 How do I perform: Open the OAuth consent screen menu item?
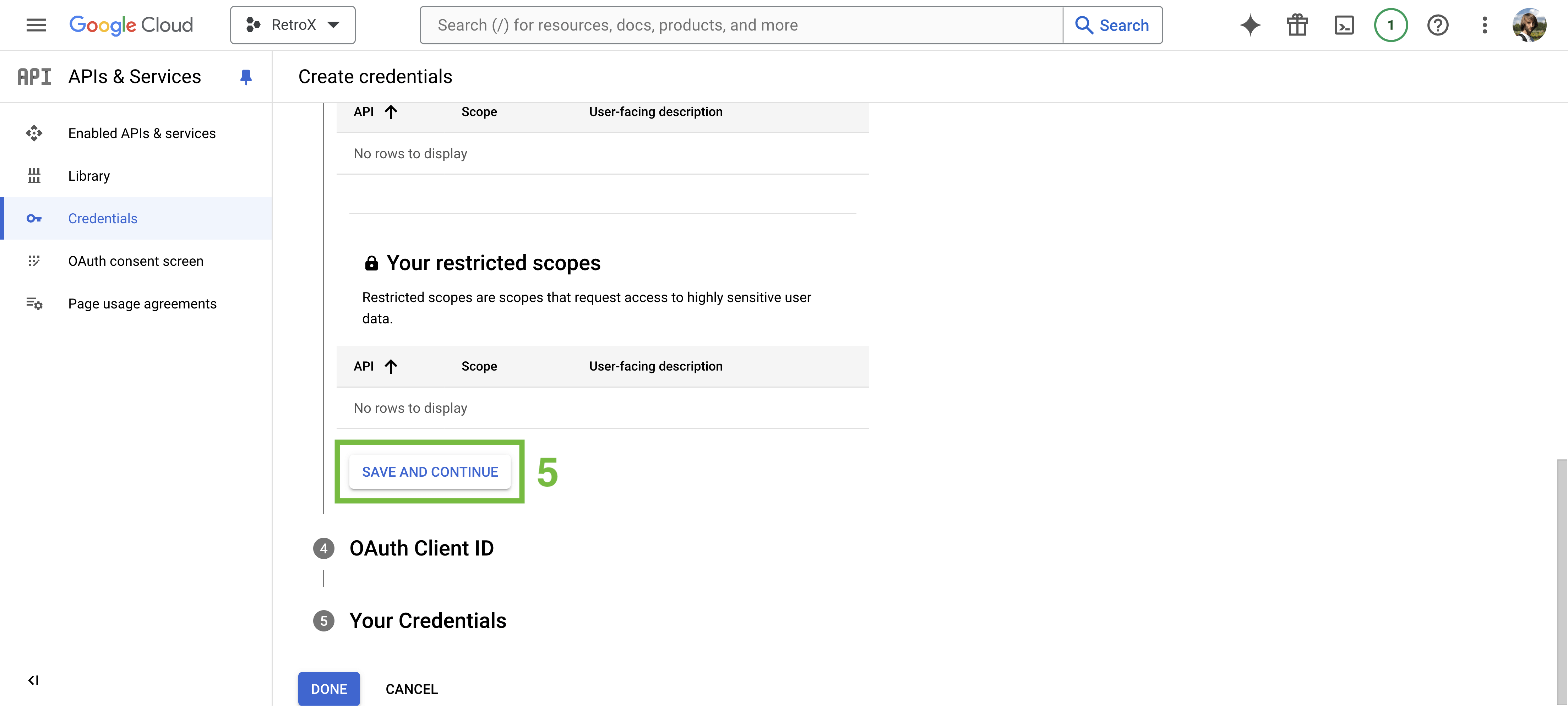pyautogui.click(x=136, y=261)
